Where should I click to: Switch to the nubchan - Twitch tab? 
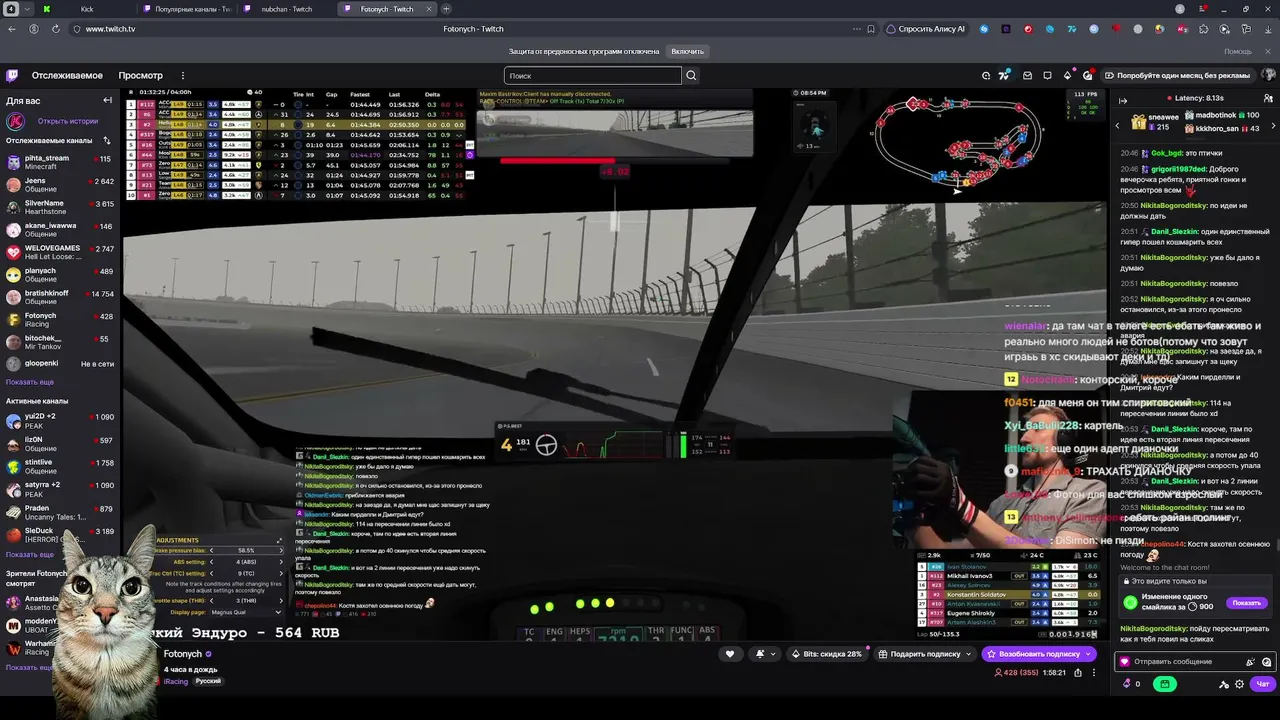[286, 9]
